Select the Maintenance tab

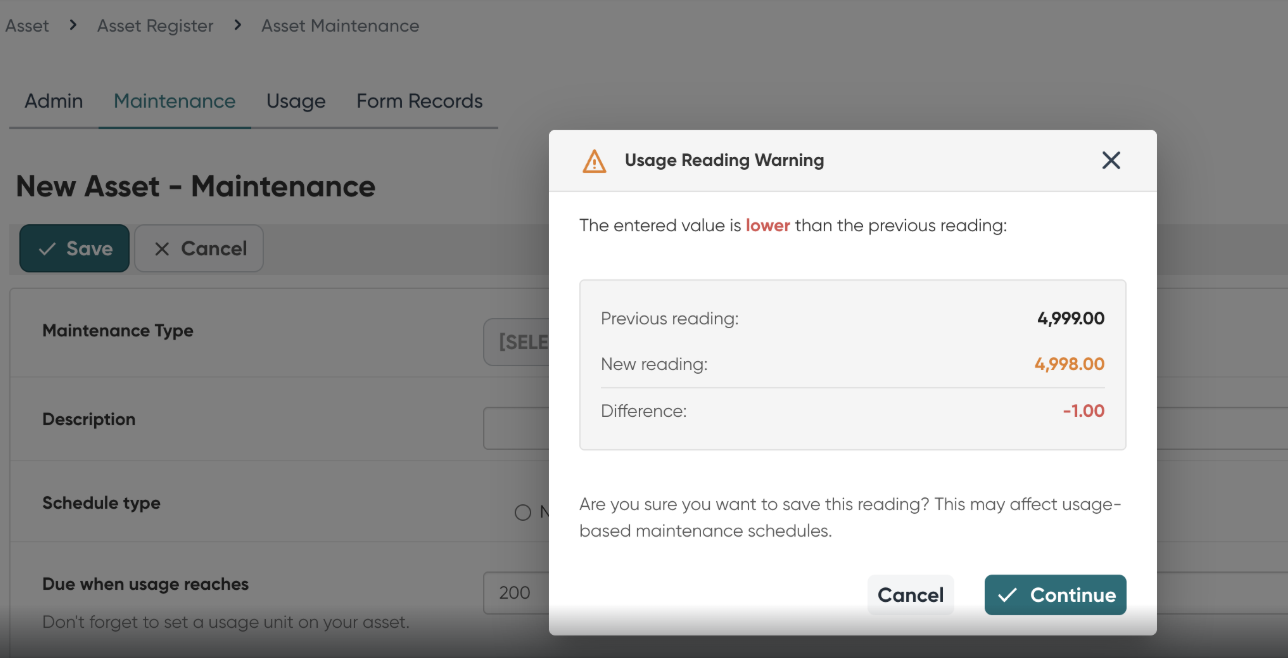point(175,101)
